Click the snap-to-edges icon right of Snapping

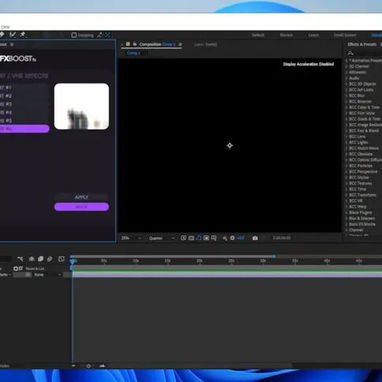tap(100, 35)
